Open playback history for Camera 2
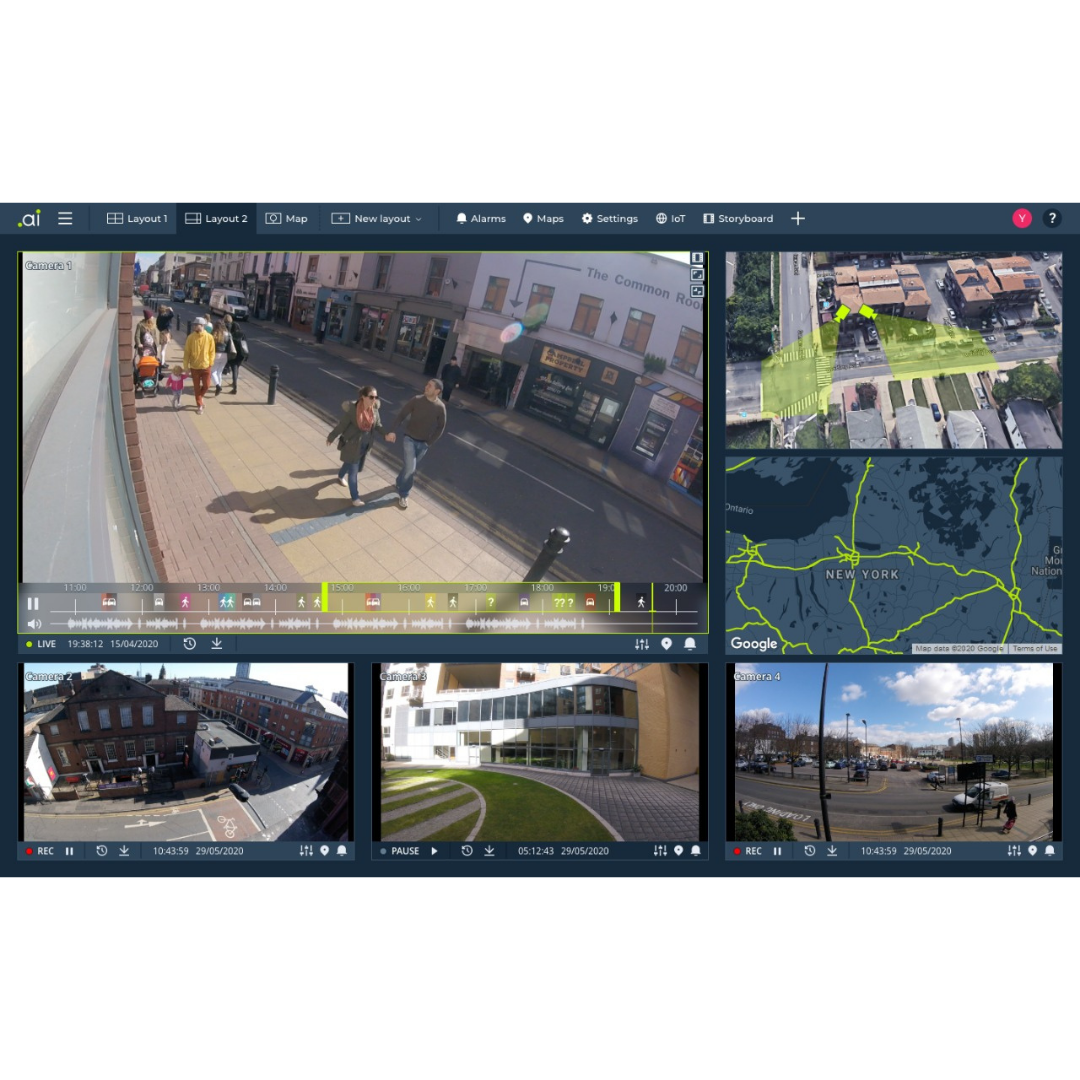Screen dimensions: 1080x1080 [101, 851]
